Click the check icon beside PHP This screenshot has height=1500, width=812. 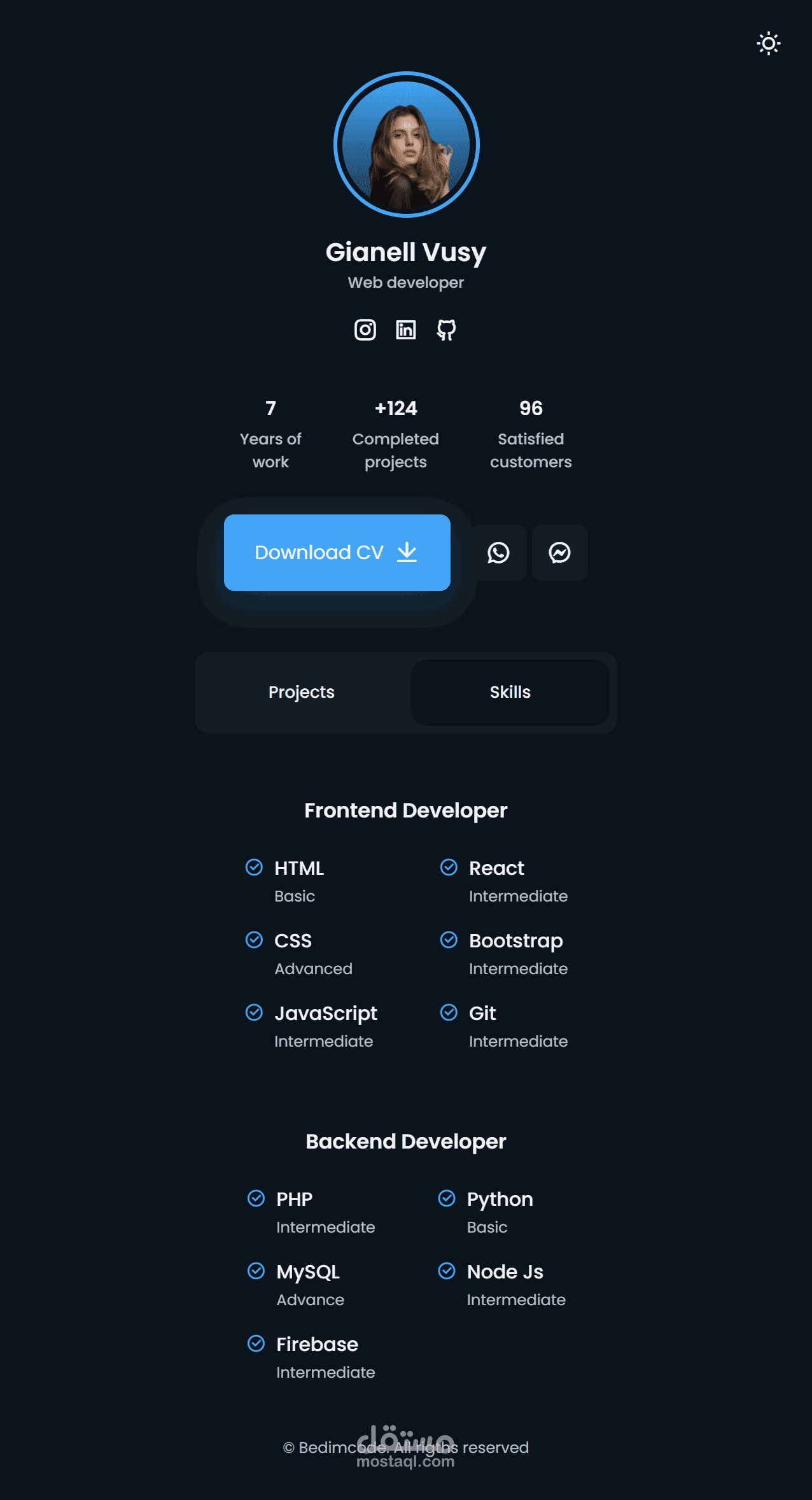tap(256, 1198)
